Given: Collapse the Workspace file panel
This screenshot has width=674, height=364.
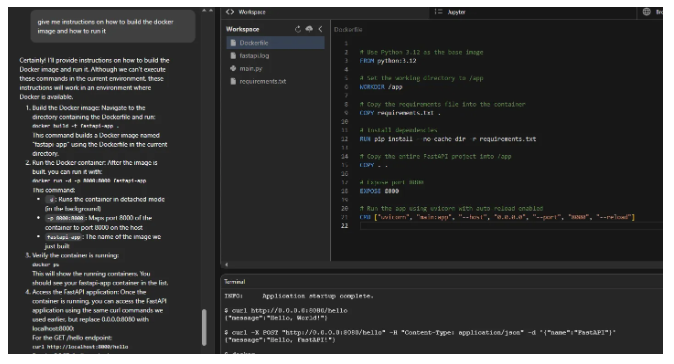Looking at the screenshot, I should (x=320, y=29).
